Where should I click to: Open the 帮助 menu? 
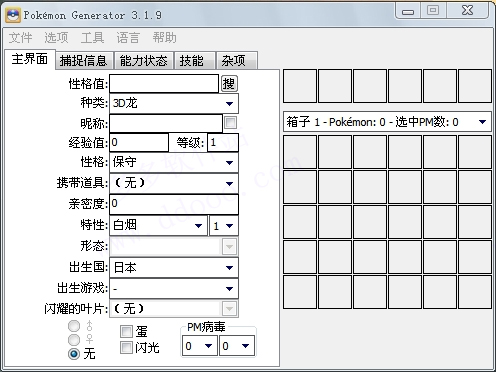click(164, 37)
